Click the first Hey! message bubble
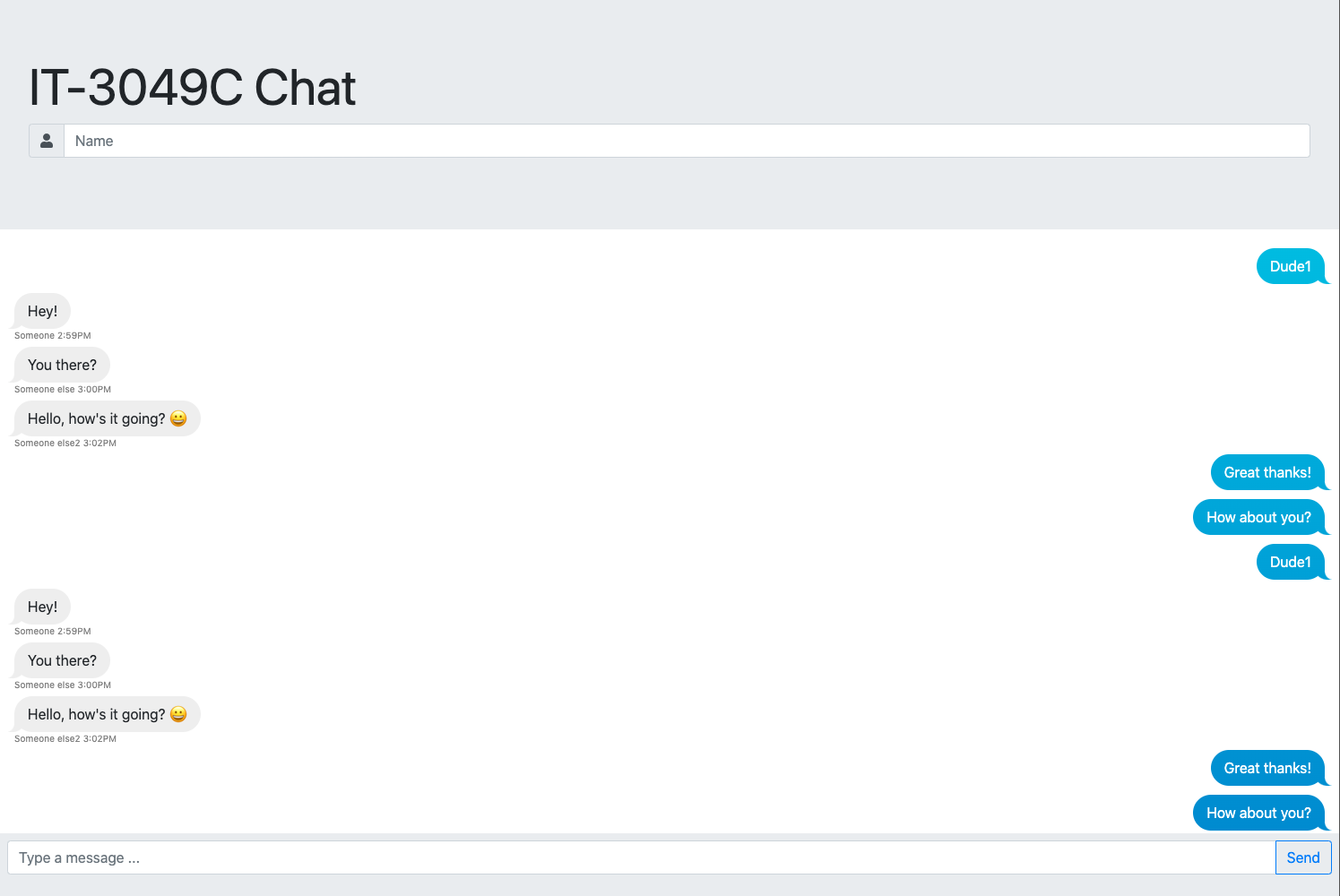 coord(42,311)
